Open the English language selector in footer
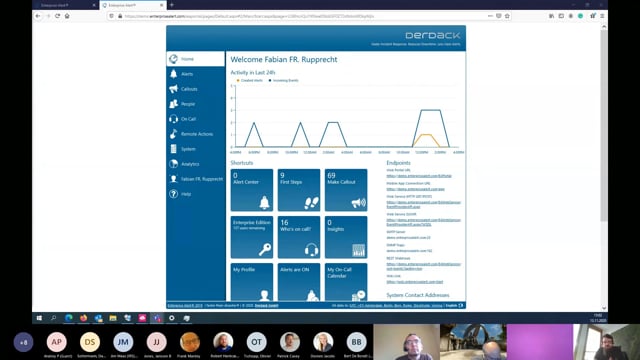Viewport: 640px width, 360px height. click(x=454, y=305)
